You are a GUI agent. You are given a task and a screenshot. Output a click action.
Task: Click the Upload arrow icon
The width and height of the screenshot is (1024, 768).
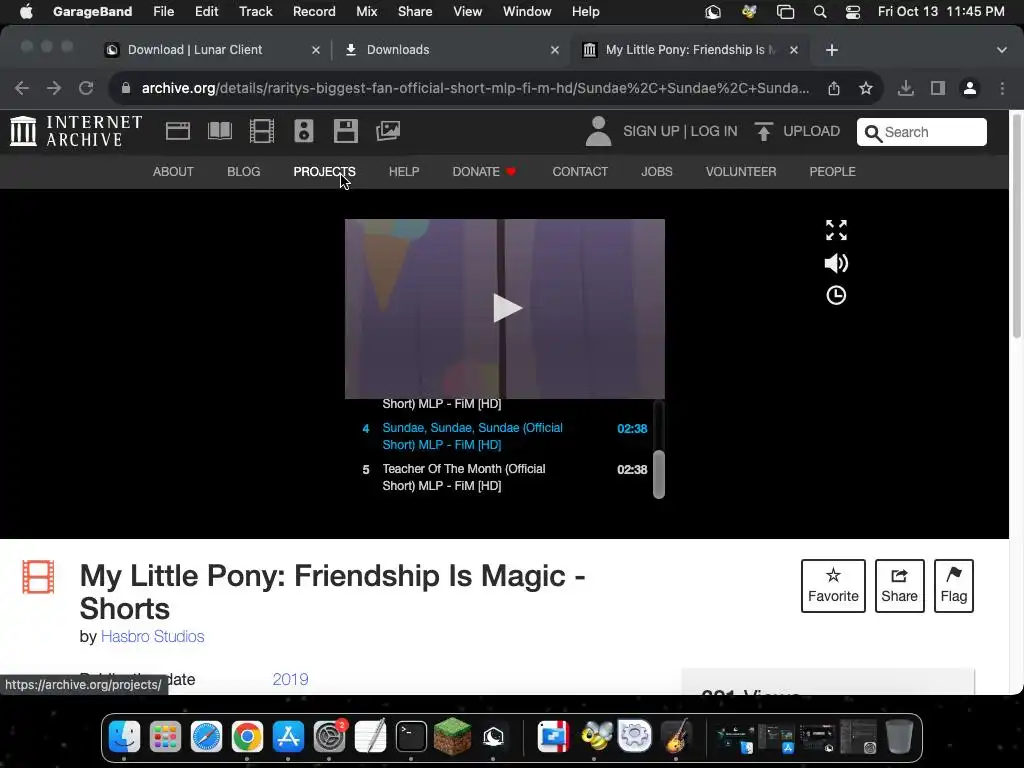click(763, 131)
